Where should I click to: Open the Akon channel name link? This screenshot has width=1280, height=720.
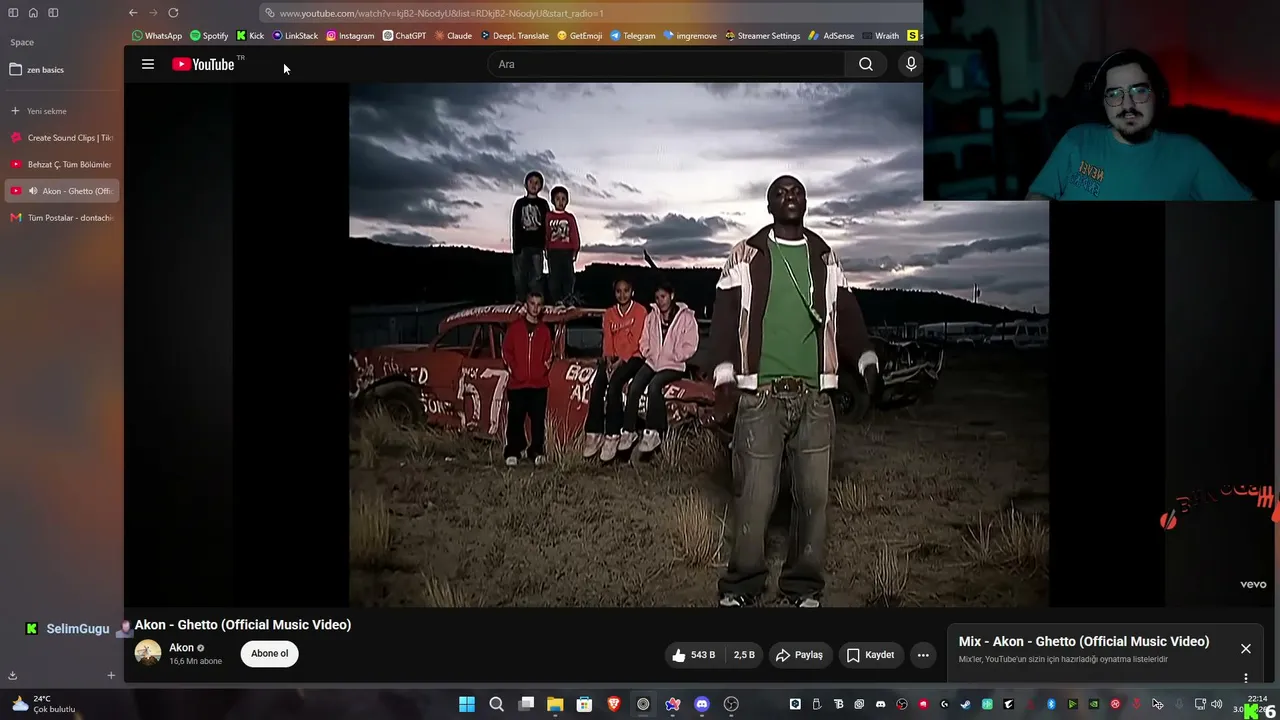click(x=181, y=648)
